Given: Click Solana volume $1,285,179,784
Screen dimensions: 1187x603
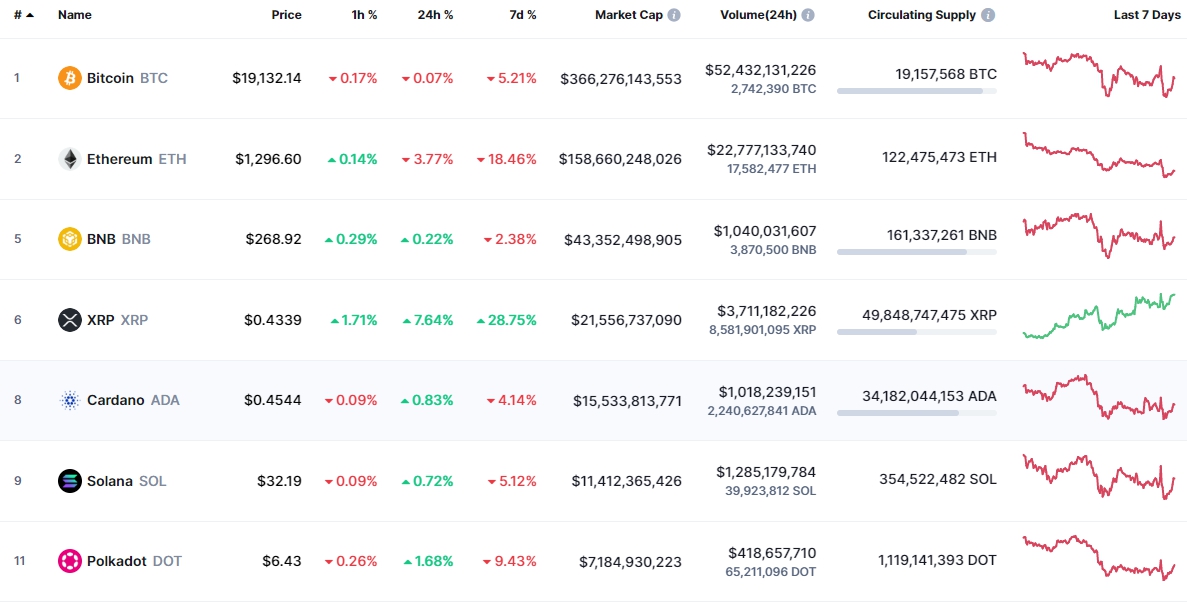Looking at the screenshot, I should 766,473.
